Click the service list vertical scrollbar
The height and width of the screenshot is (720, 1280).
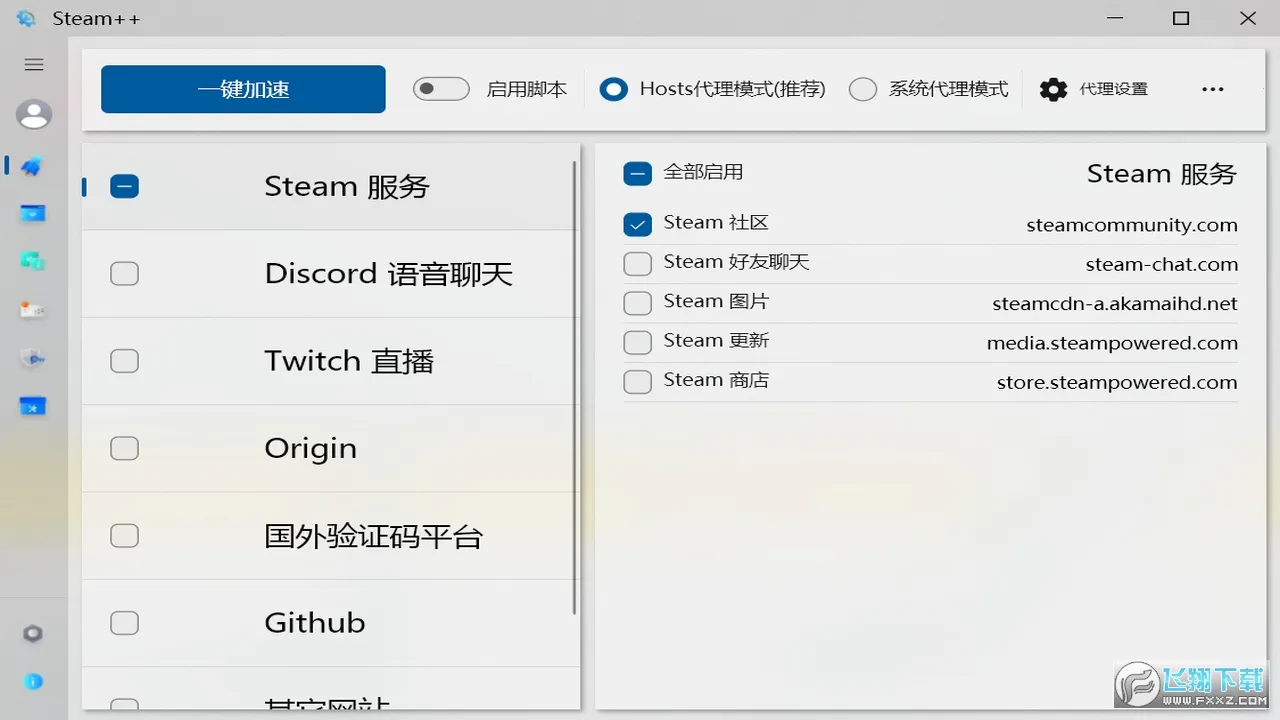click(x=574, y=388)
